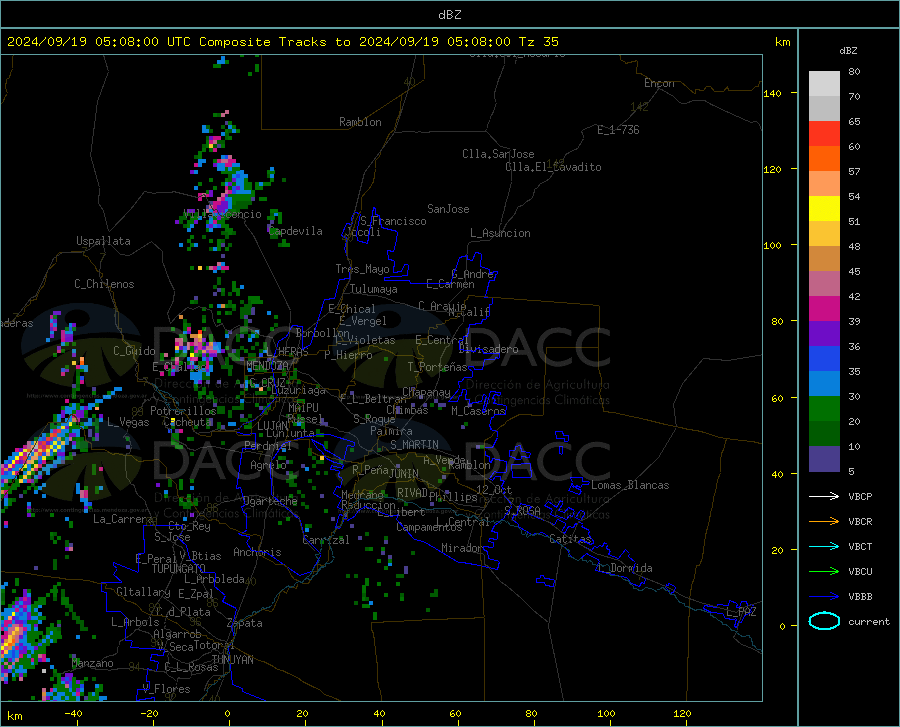This screenshot has height=727, width=900.
Task: Click the orange VBCR arrow legend icon
Action: coord(824,522)
